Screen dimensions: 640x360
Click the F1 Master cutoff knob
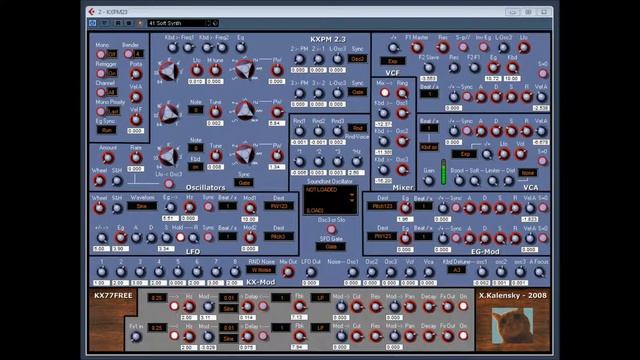(417, 48)
